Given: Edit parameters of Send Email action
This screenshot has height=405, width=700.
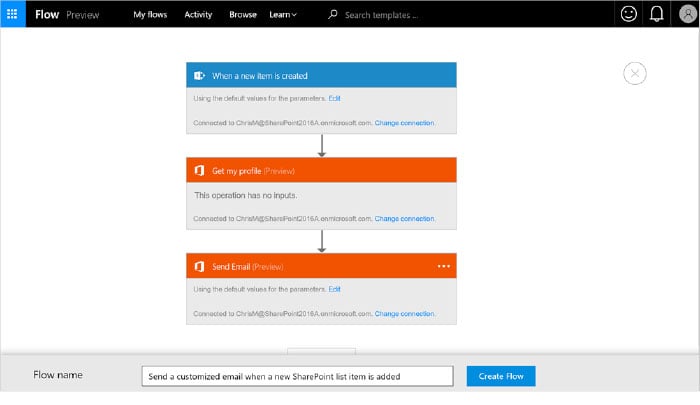Looking at the screenshot, I should [334, 289].
